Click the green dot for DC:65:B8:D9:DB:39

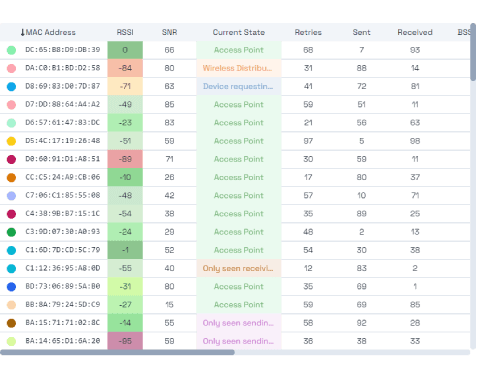click(11, 50)
